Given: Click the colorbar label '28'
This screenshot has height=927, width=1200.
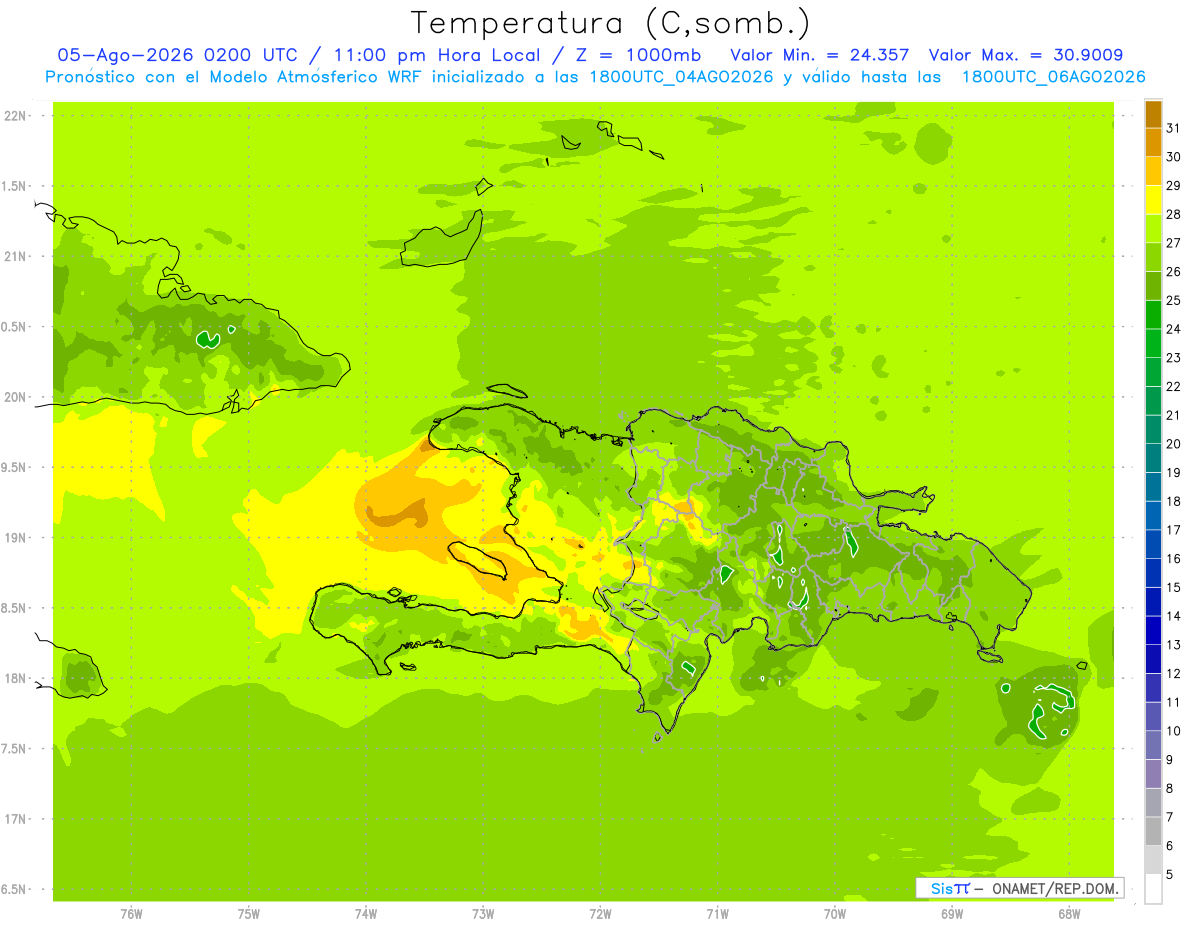Looking at the screenshot, I should coord(1174,214).
